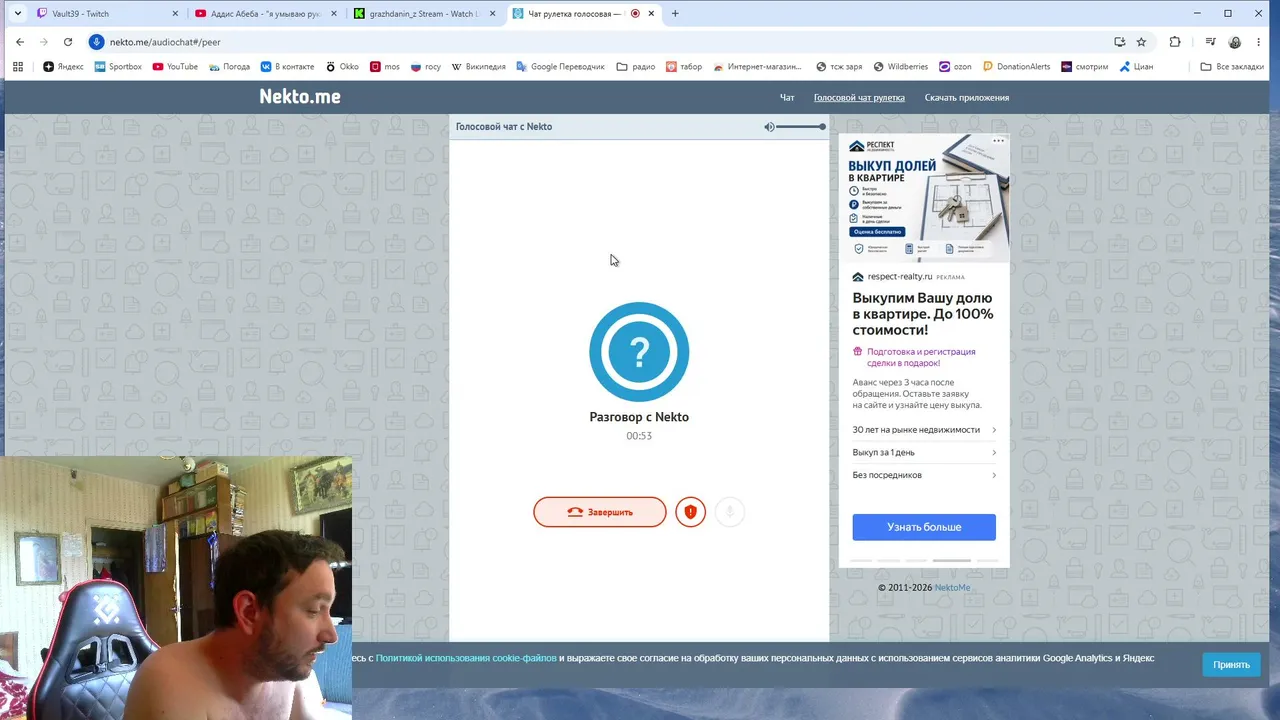
Task: Open Sportbox bookmark
Action: click(x=118, y=67)
